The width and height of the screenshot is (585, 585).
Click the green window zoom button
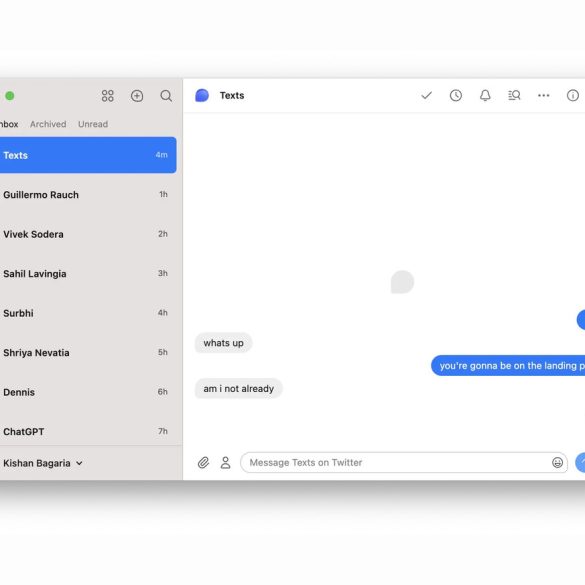(x=10, y=96)
